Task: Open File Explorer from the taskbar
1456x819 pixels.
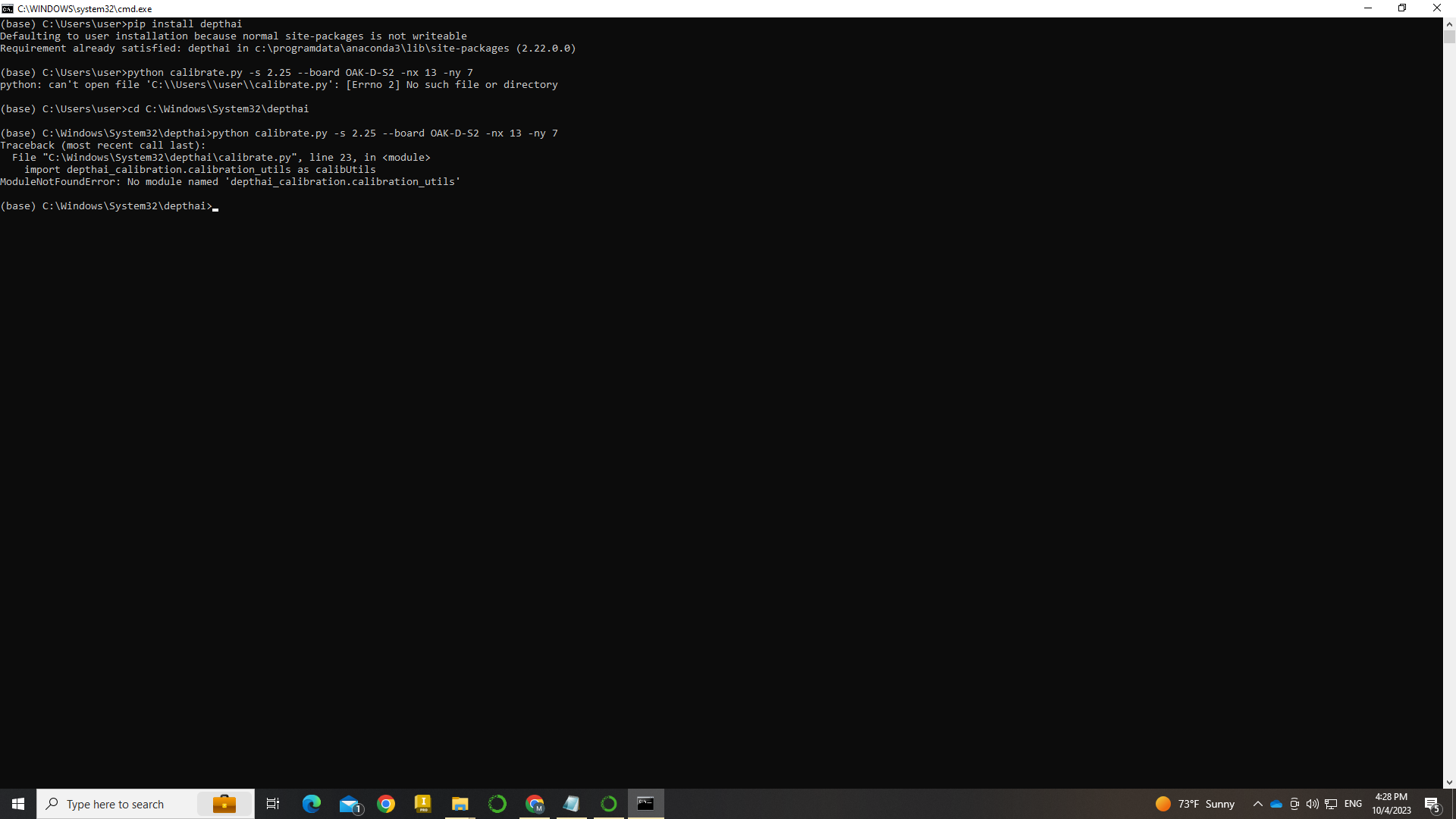Action: pyautogui.click(x=460, y=804)
